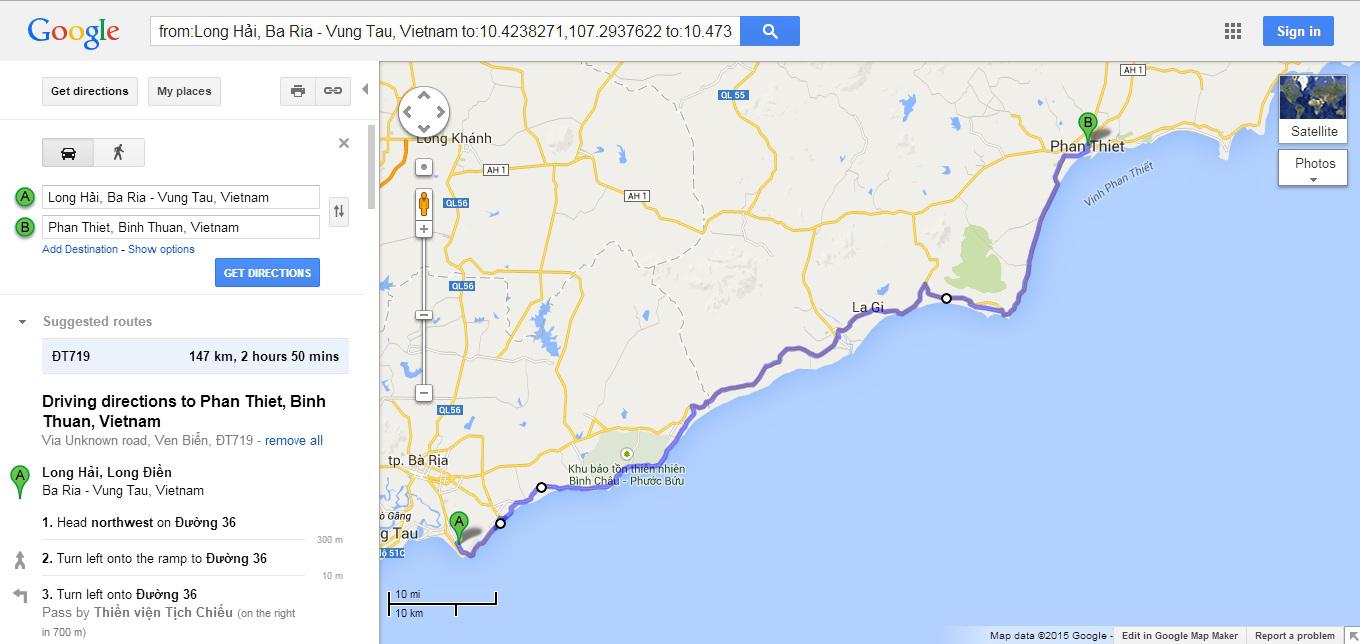
Task: Select the ĐT719 suggested route
Action: pos(195,356)
